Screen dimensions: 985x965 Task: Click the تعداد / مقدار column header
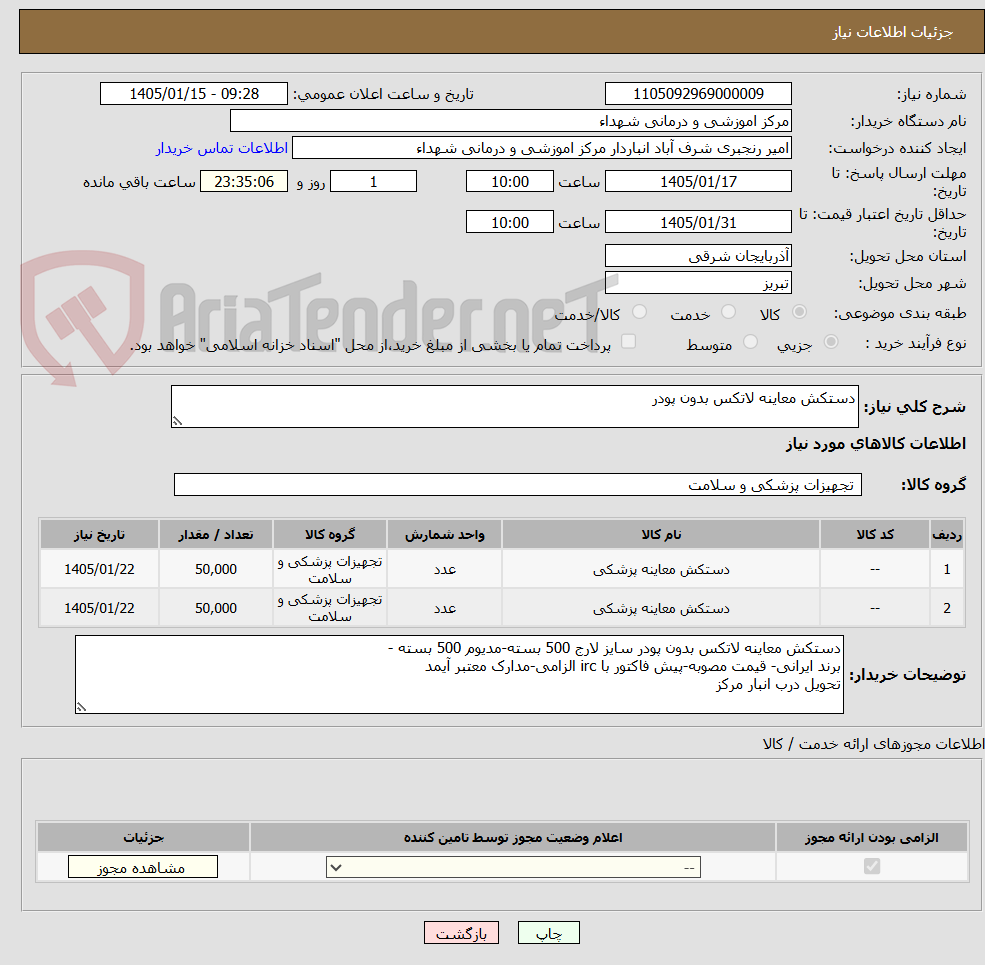(x=215, y=534)
